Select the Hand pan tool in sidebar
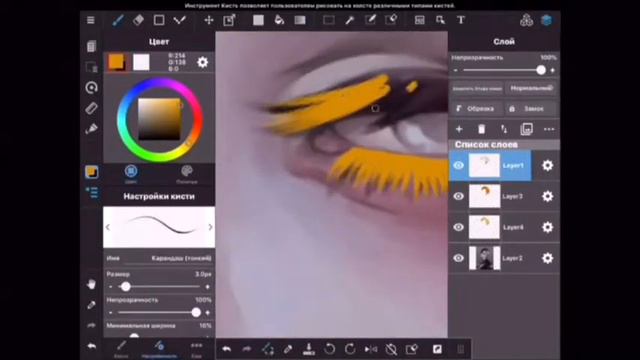 [x=91, y=284]
